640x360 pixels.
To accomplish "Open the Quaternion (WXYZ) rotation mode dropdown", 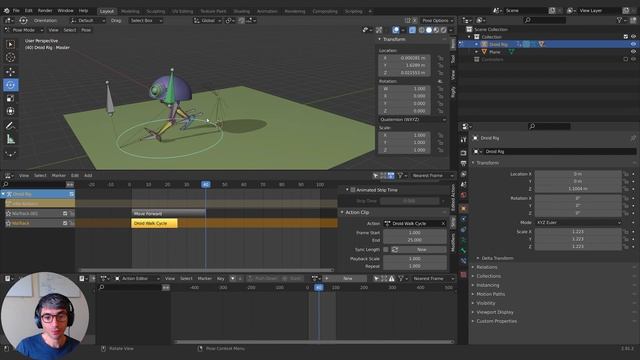I will pos(412,120).
